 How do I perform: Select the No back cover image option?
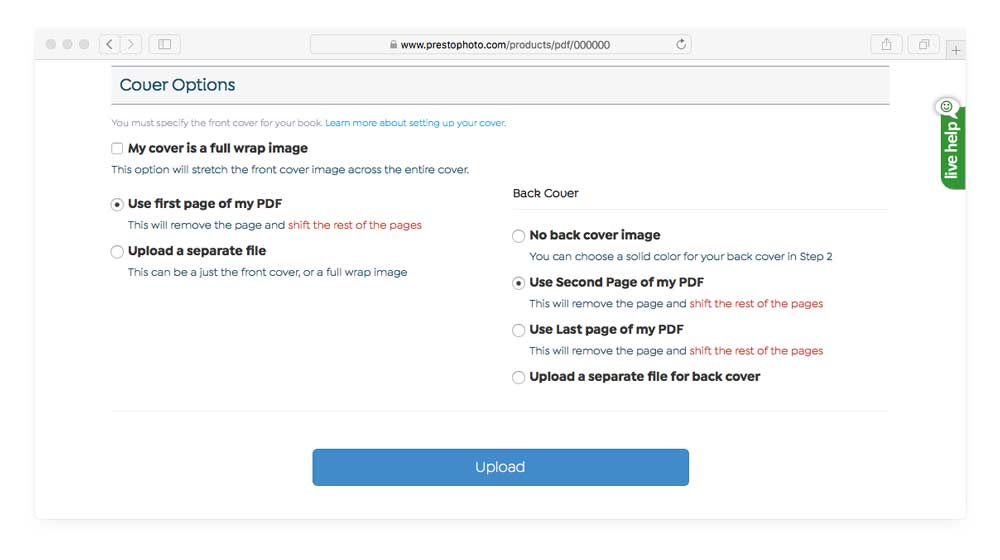[x=518, y=236]
